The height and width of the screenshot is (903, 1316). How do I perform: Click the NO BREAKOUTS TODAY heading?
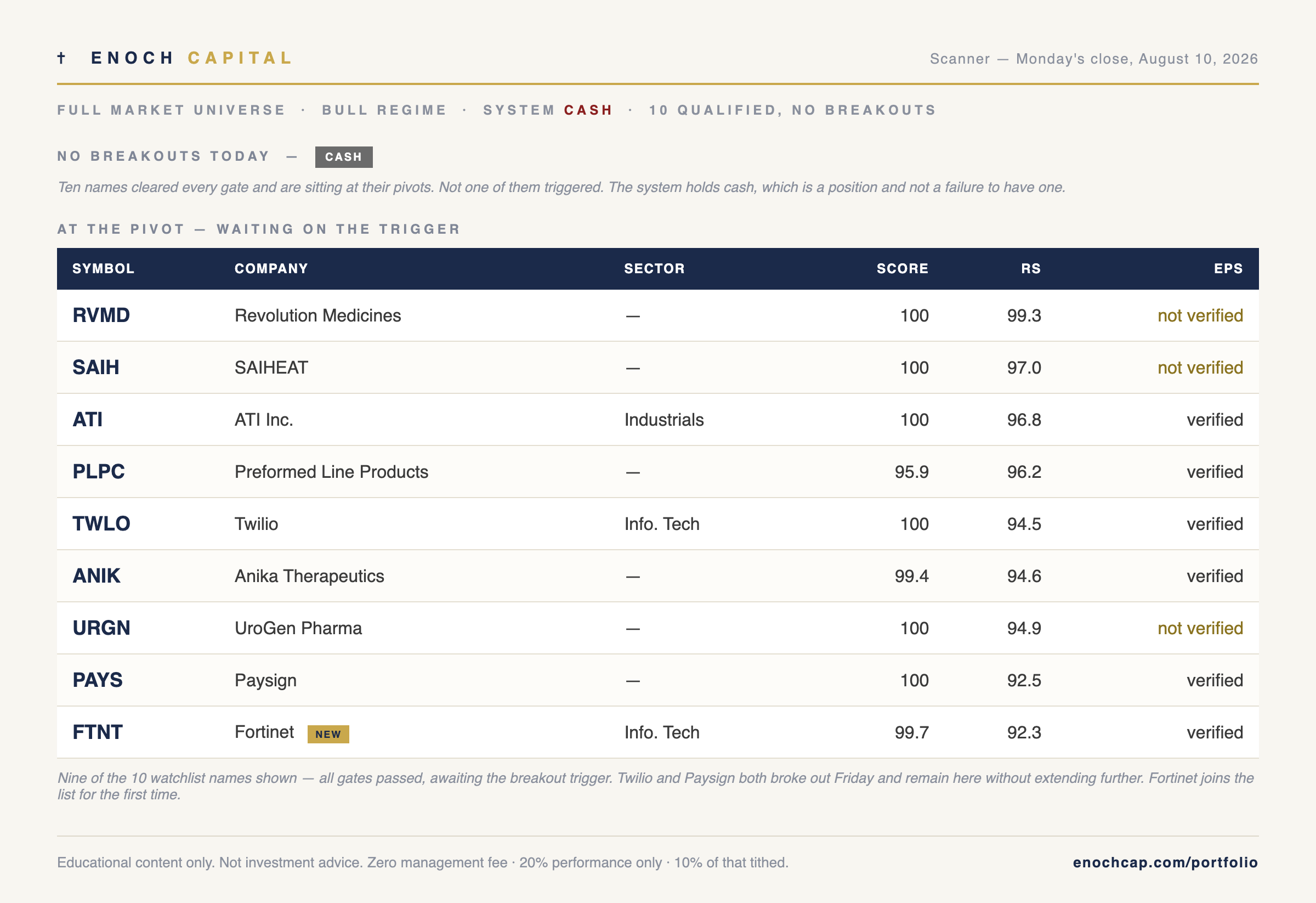click(x=163, y=156)
